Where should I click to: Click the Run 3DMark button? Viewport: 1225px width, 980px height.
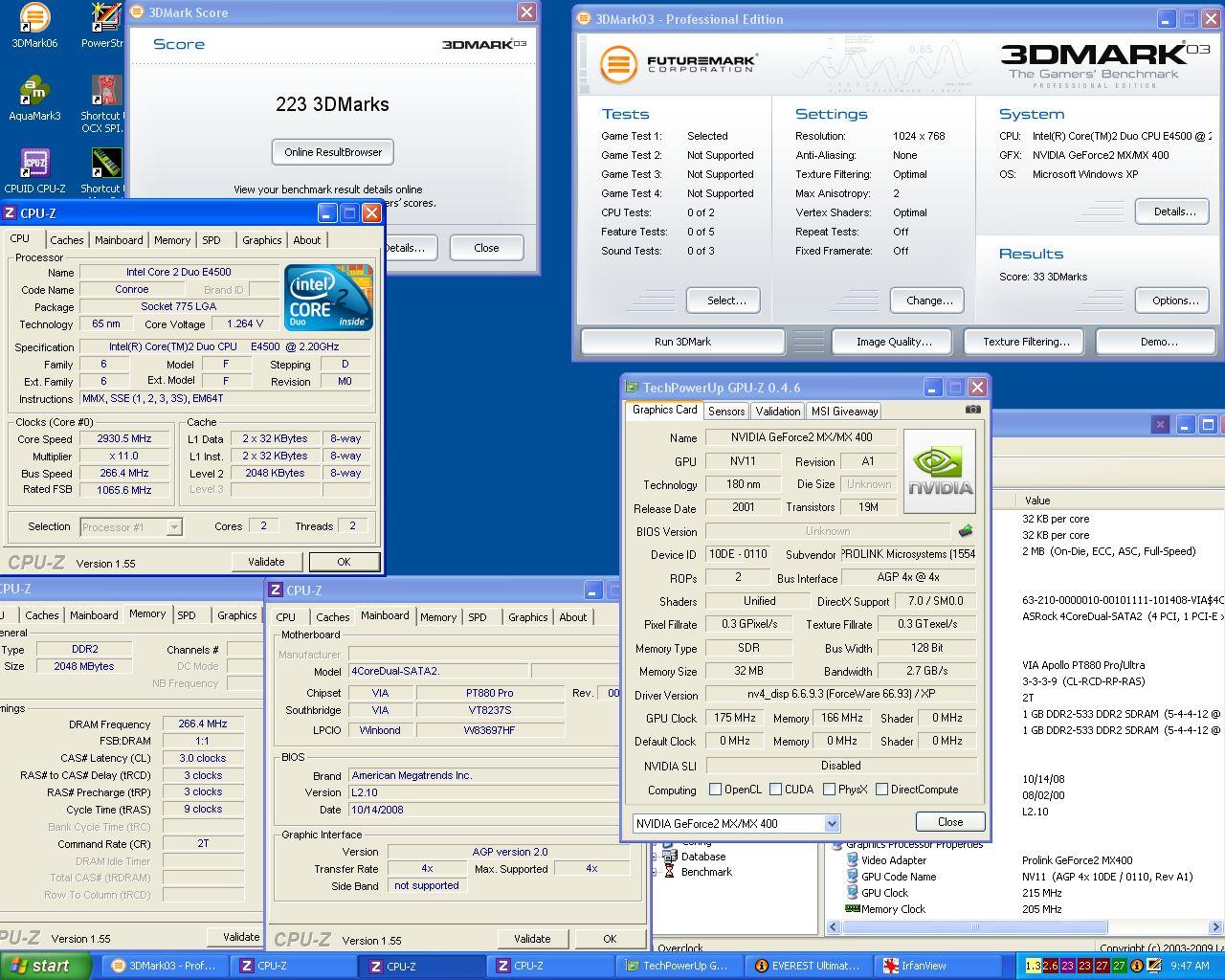pos(683,342)
